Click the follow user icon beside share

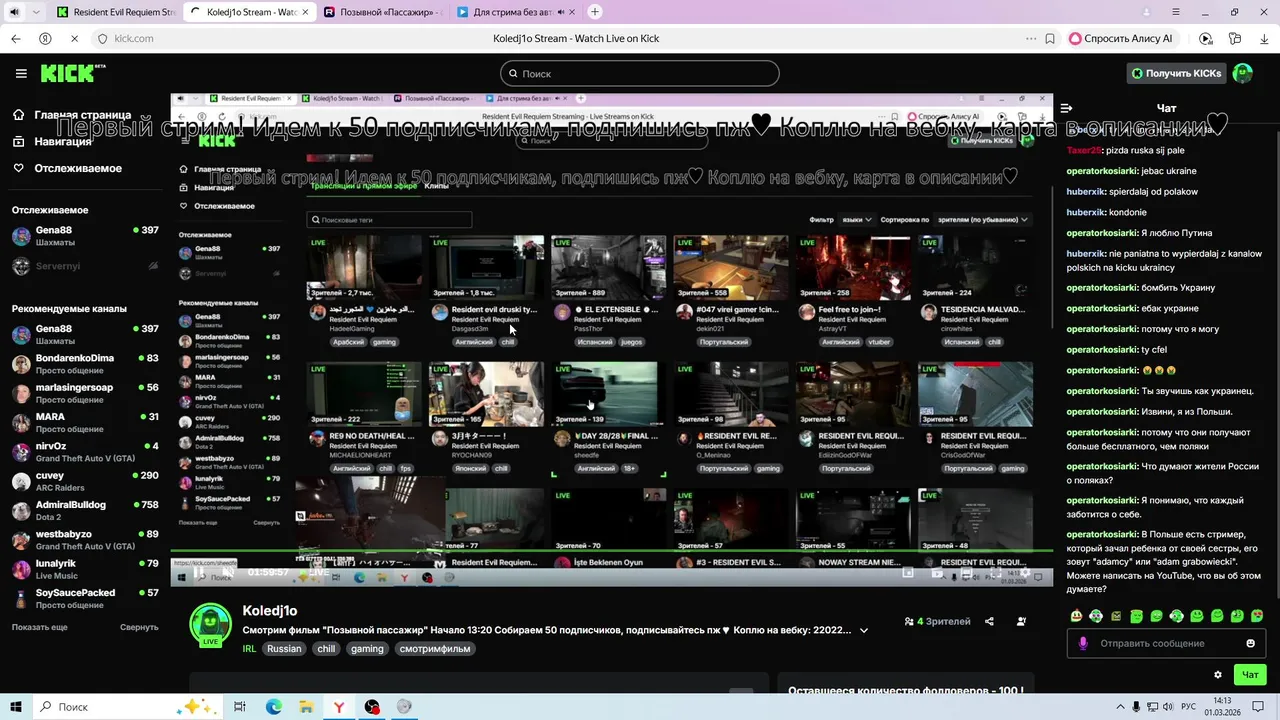[1021, 621]
